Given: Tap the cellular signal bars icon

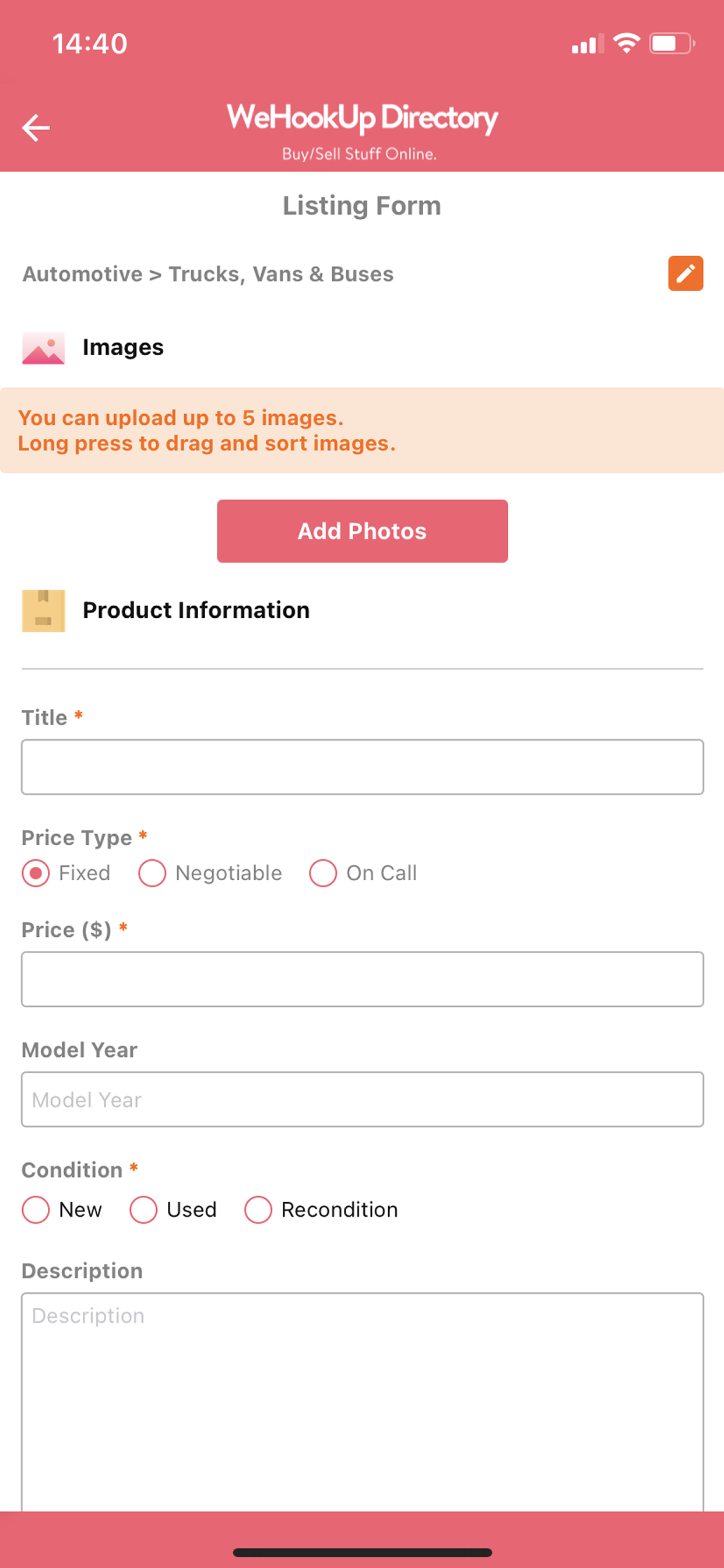Looking at the screenshot, I should (587, 44).
